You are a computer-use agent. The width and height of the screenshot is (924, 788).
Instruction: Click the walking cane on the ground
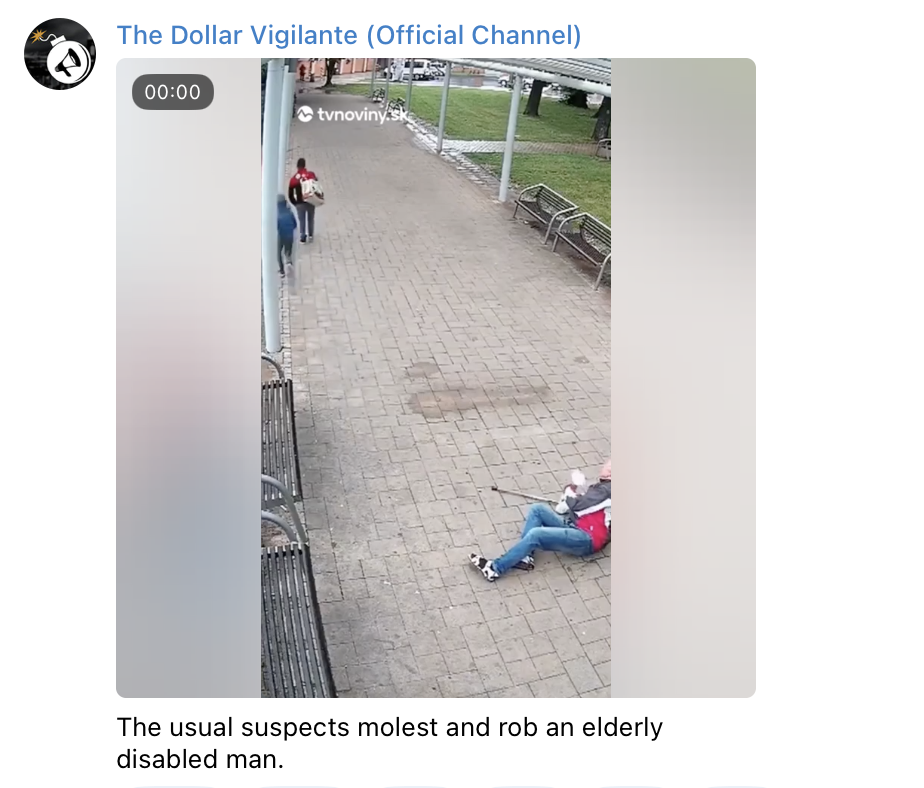pyautogui.click(x=524, y=494)
